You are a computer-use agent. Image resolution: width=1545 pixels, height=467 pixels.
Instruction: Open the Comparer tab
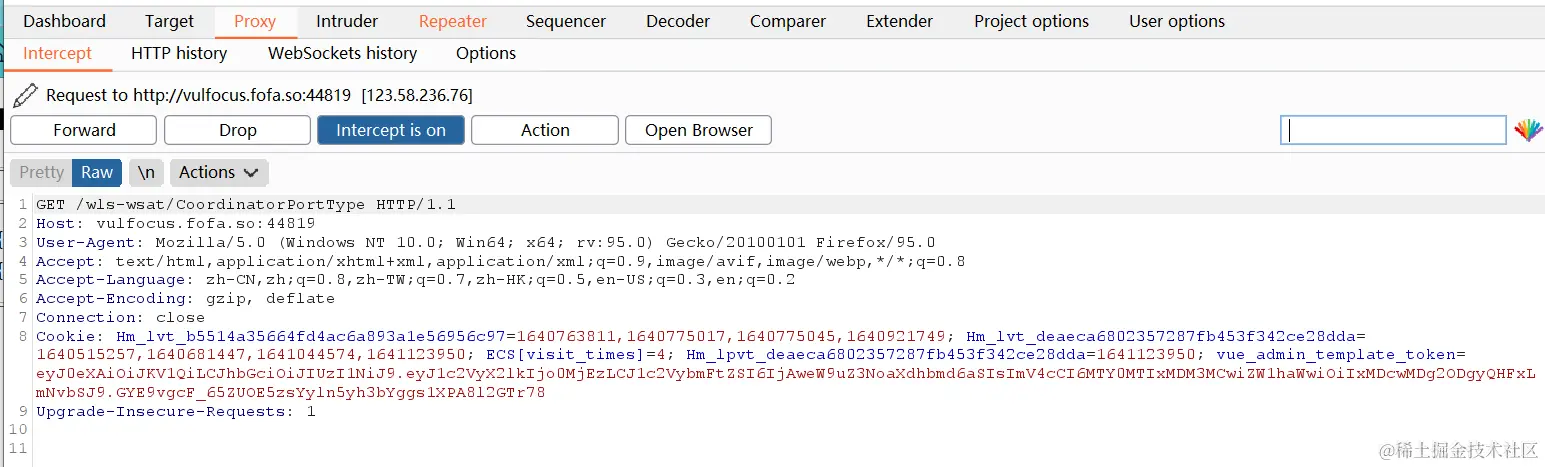coord(788,21)
